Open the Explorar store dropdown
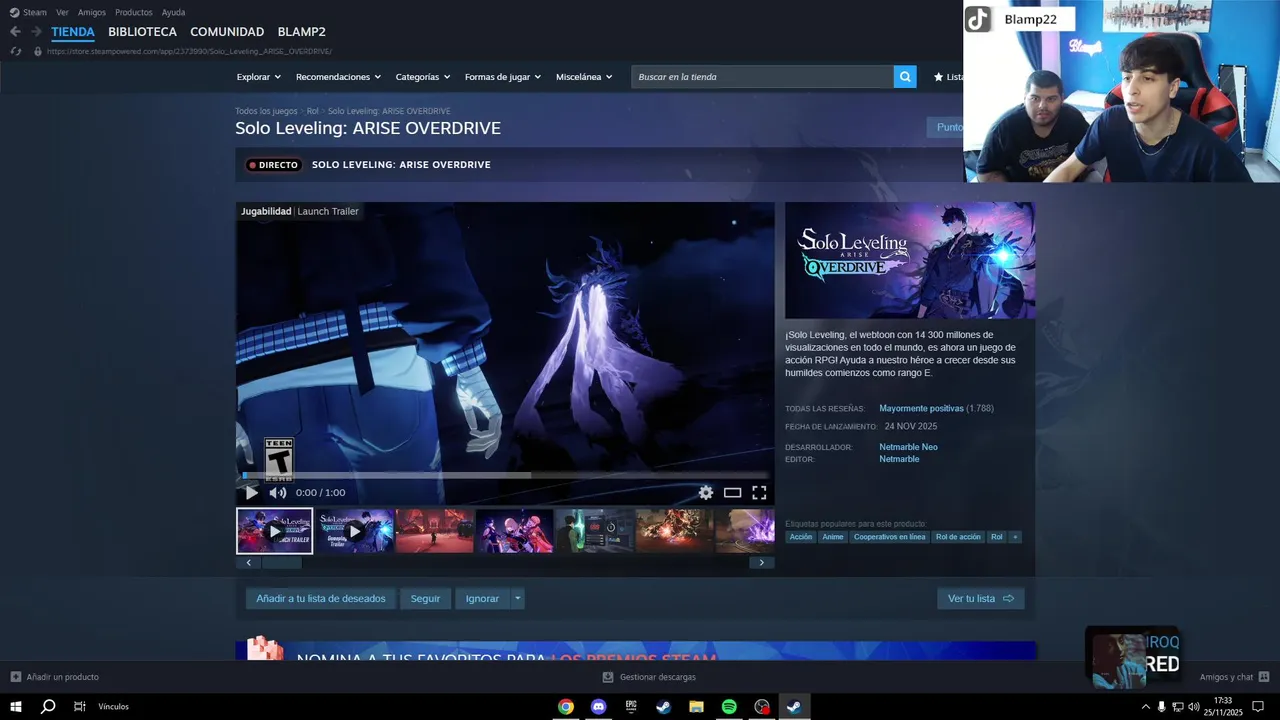Image resolution: width=1280 pixels, height=720 pixels. (x=259, y=77)
